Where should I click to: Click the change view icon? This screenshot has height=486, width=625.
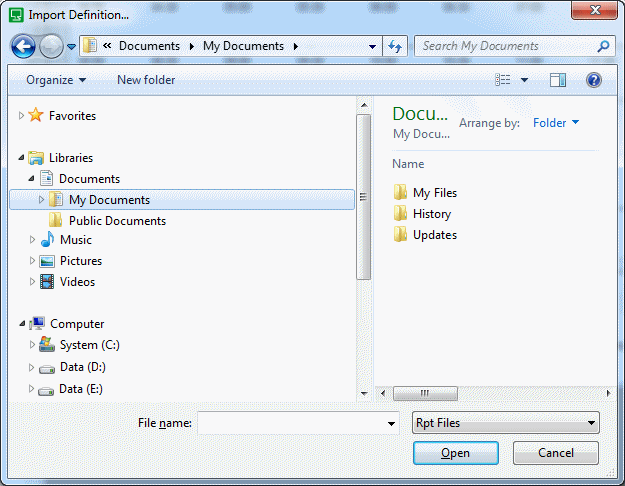504,80
